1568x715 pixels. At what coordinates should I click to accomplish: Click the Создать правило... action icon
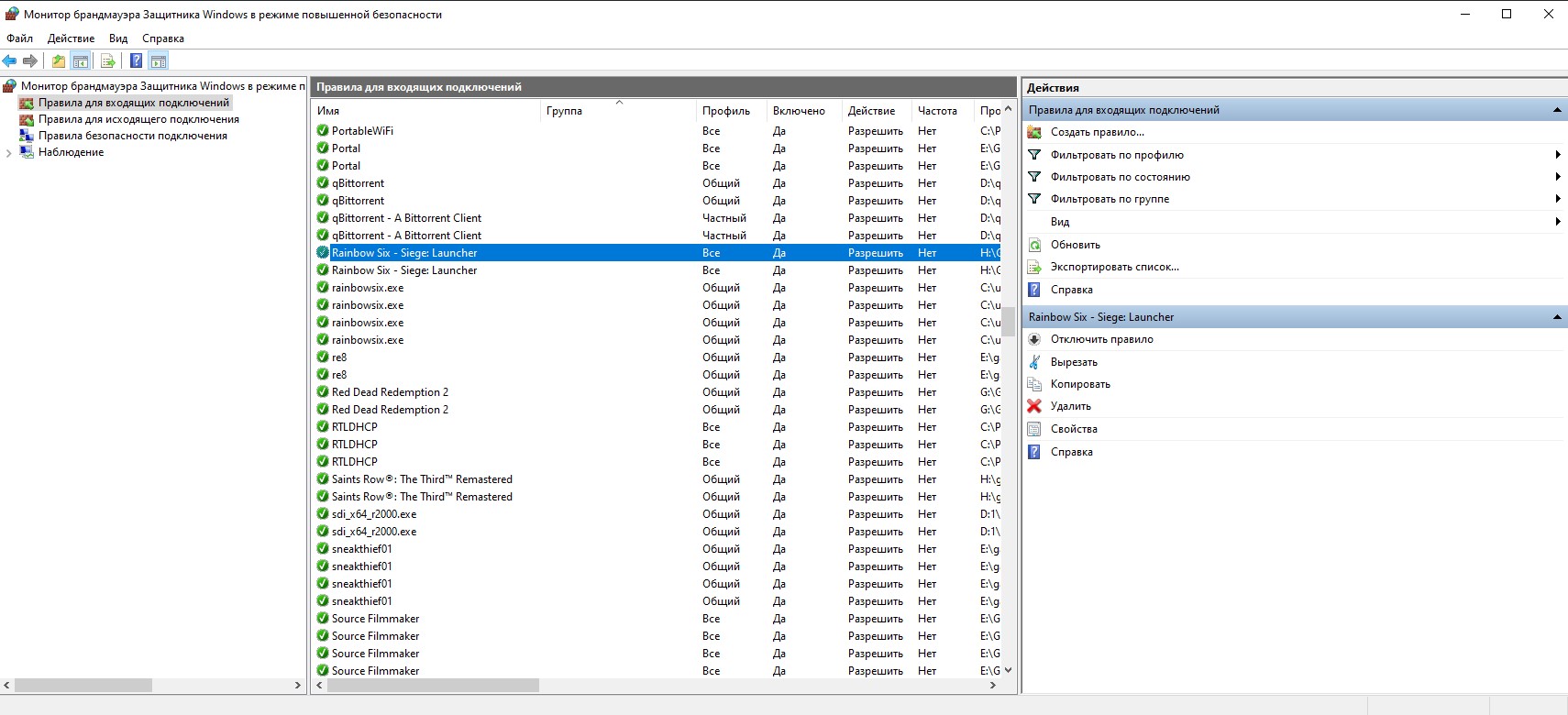pos(1034,132)
